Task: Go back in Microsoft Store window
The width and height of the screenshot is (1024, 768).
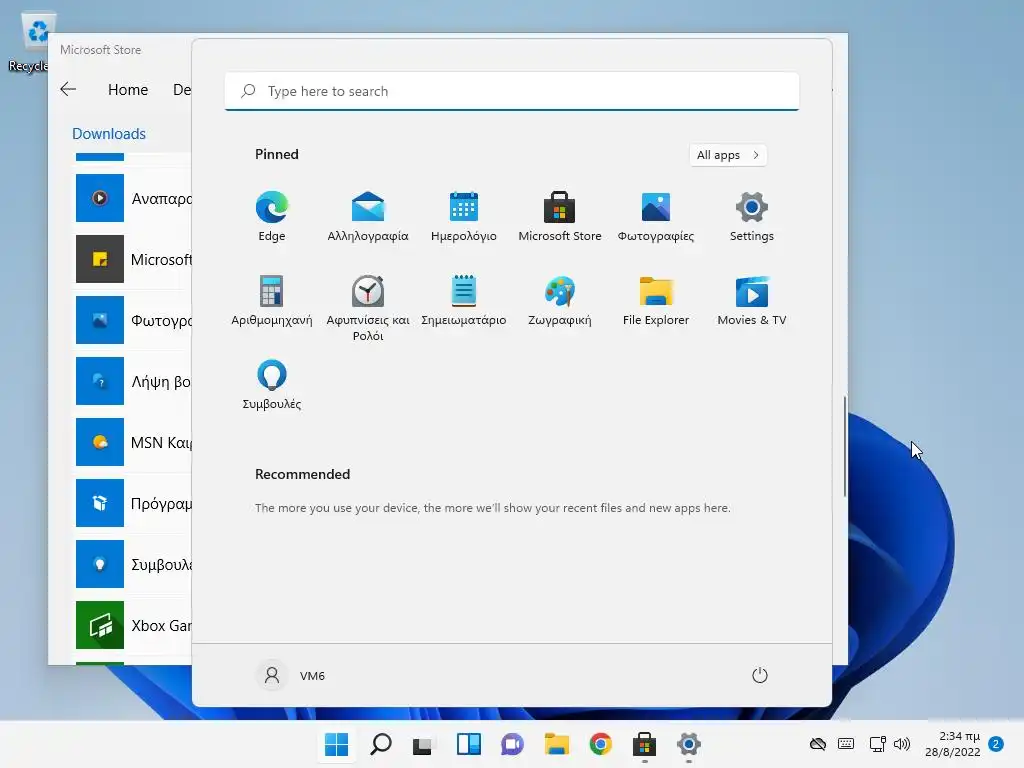Action: [x=68, y=89]
